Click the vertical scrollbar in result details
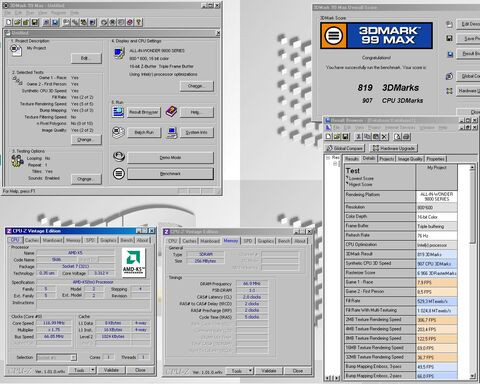 pos(472,272)
